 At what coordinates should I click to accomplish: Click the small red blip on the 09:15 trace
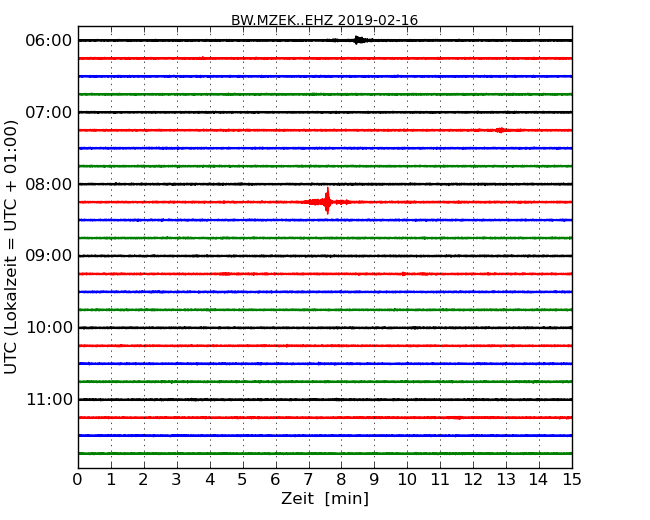point(404,273)
